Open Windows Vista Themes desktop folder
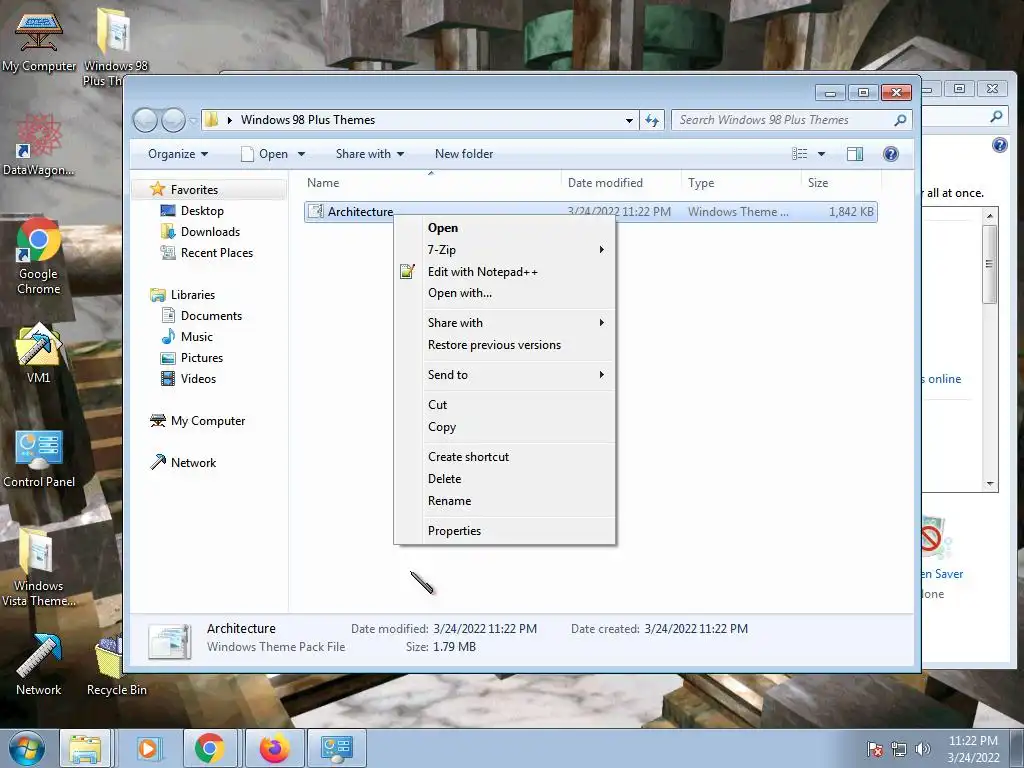 pyautogui.click(x=39, y=567)
